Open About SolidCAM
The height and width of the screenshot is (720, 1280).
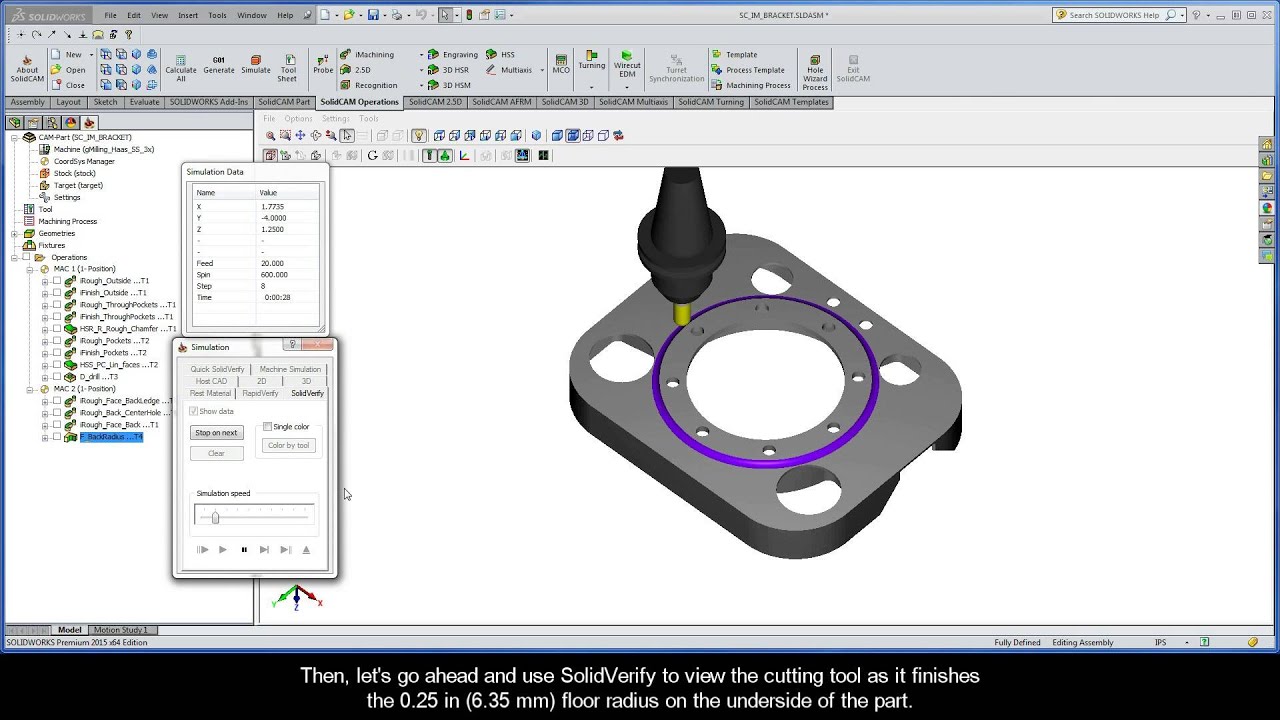coord(27,68)
